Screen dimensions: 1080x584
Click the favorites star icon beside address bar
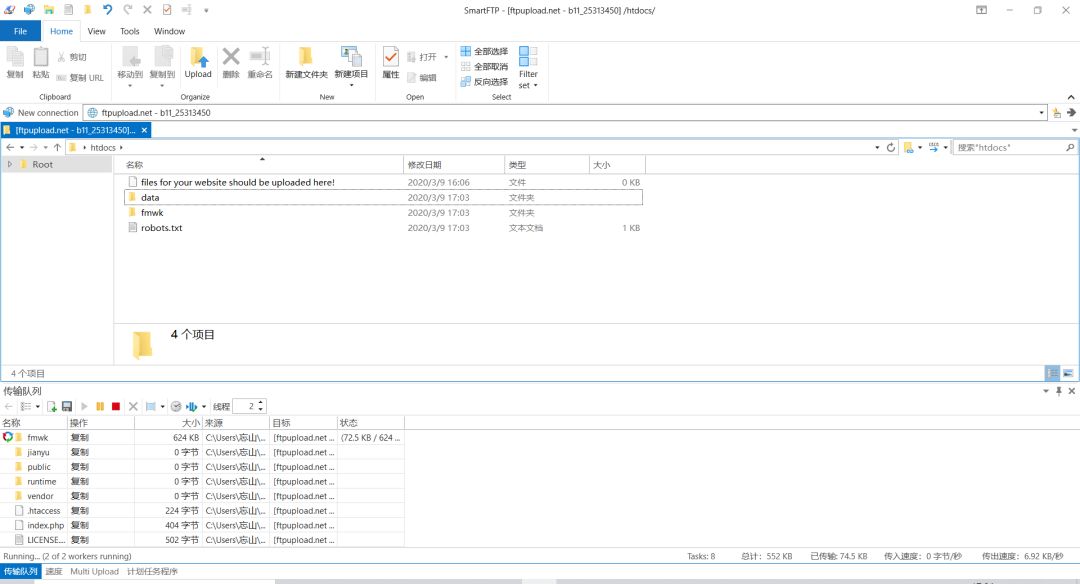[1057, 113]
